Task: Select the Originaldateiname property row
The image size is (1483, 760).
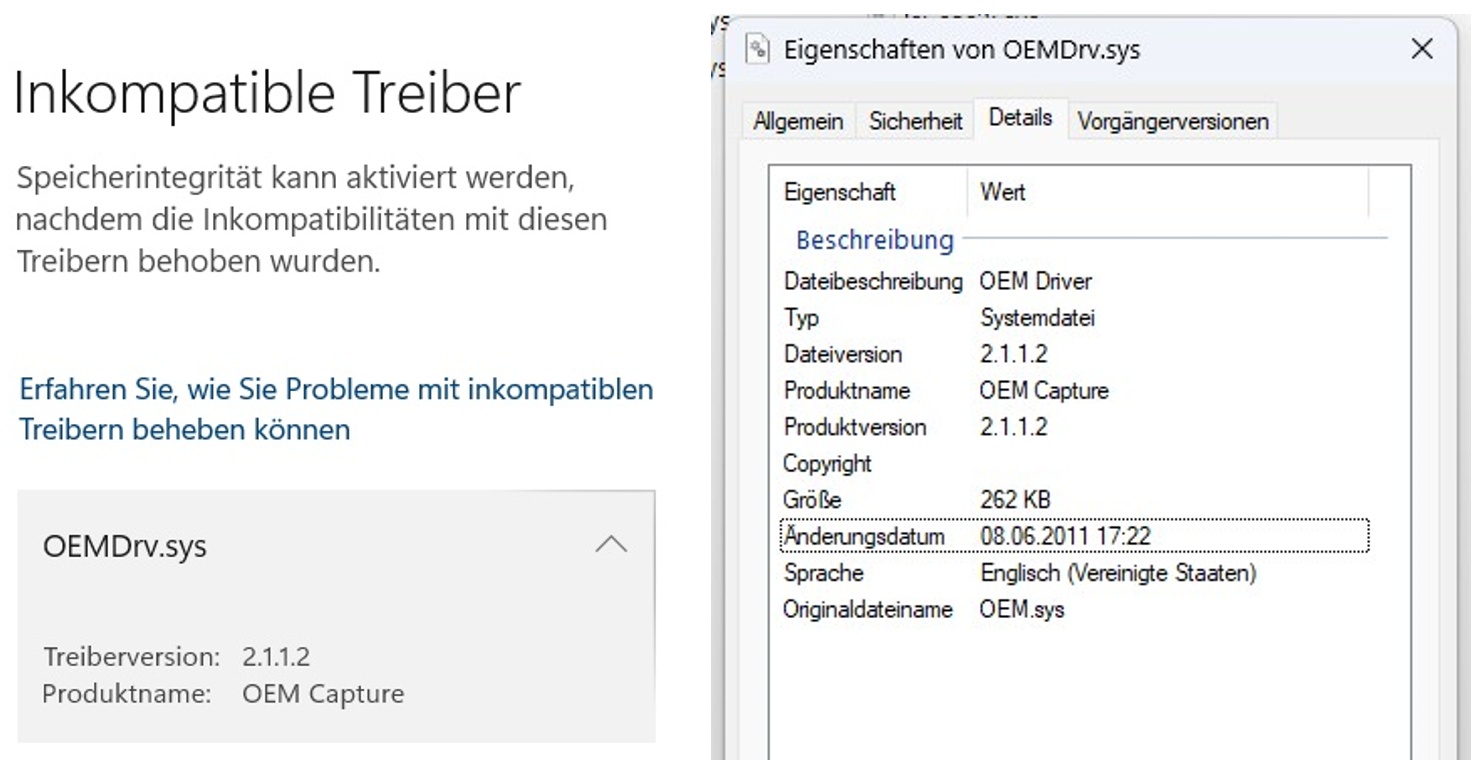Action: [x=1074, y=609]
